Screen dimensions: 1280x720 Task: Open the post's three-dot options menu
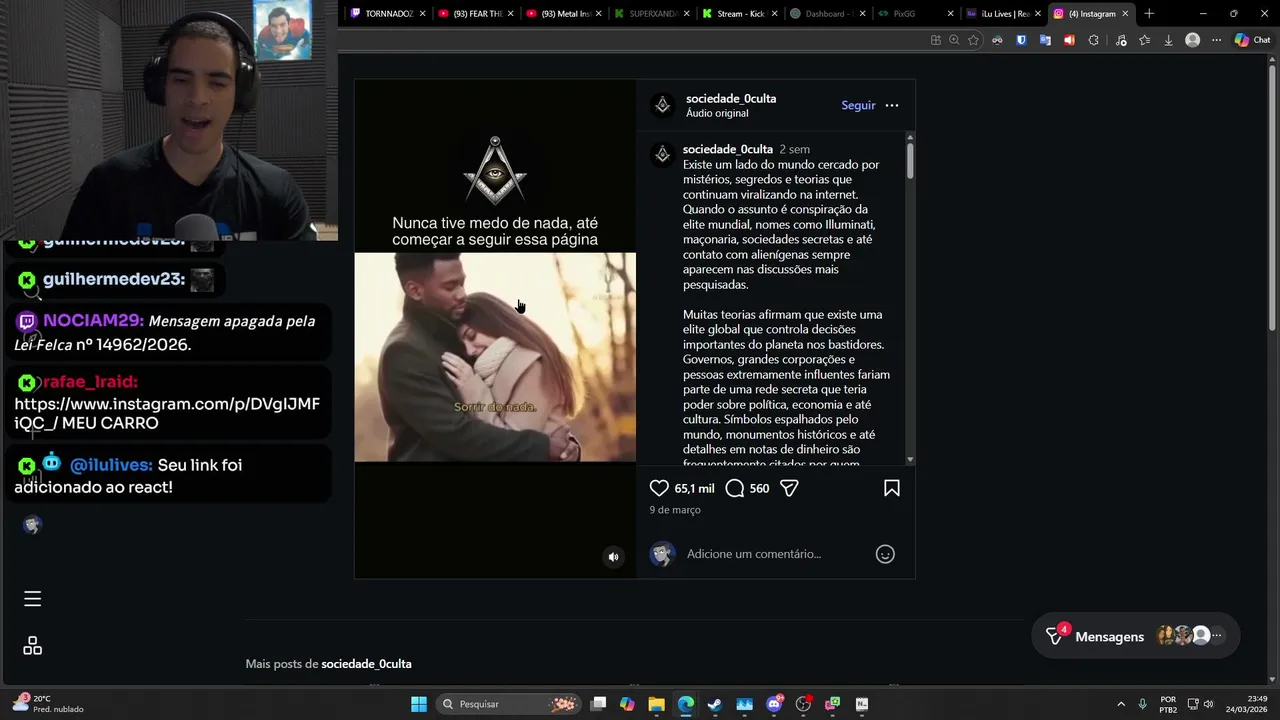tap(892, 105)
